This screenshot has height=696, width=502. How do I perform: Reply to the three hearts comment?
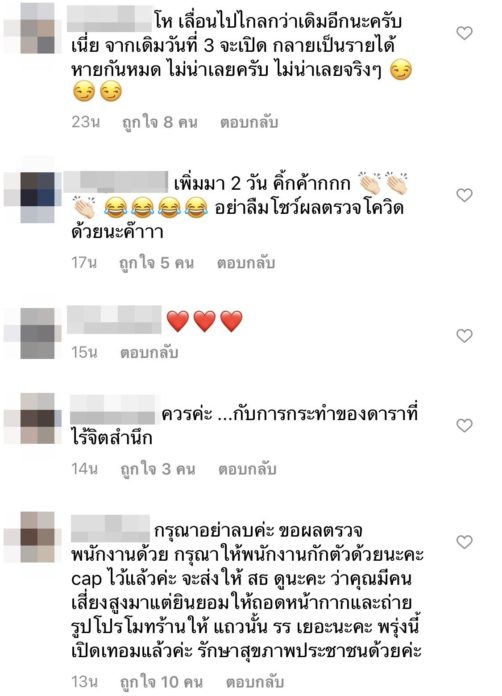[x=149, y=352]
